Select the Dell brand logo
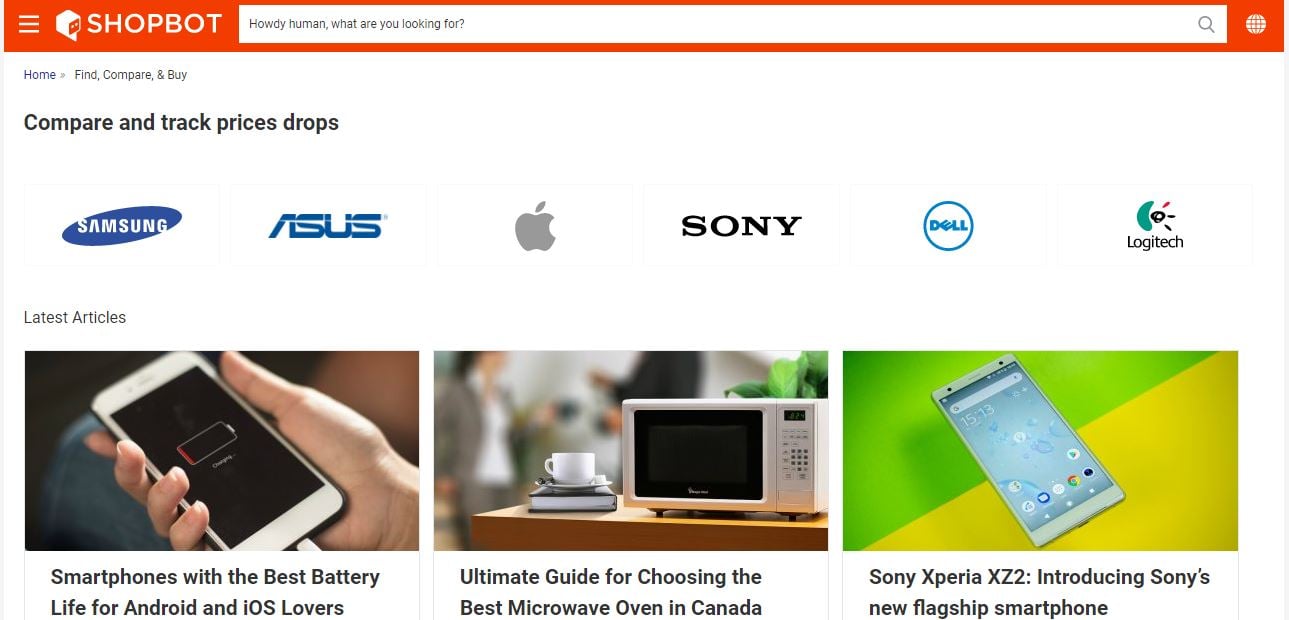This screenshot has height=620, width=1289. (948, 225)
